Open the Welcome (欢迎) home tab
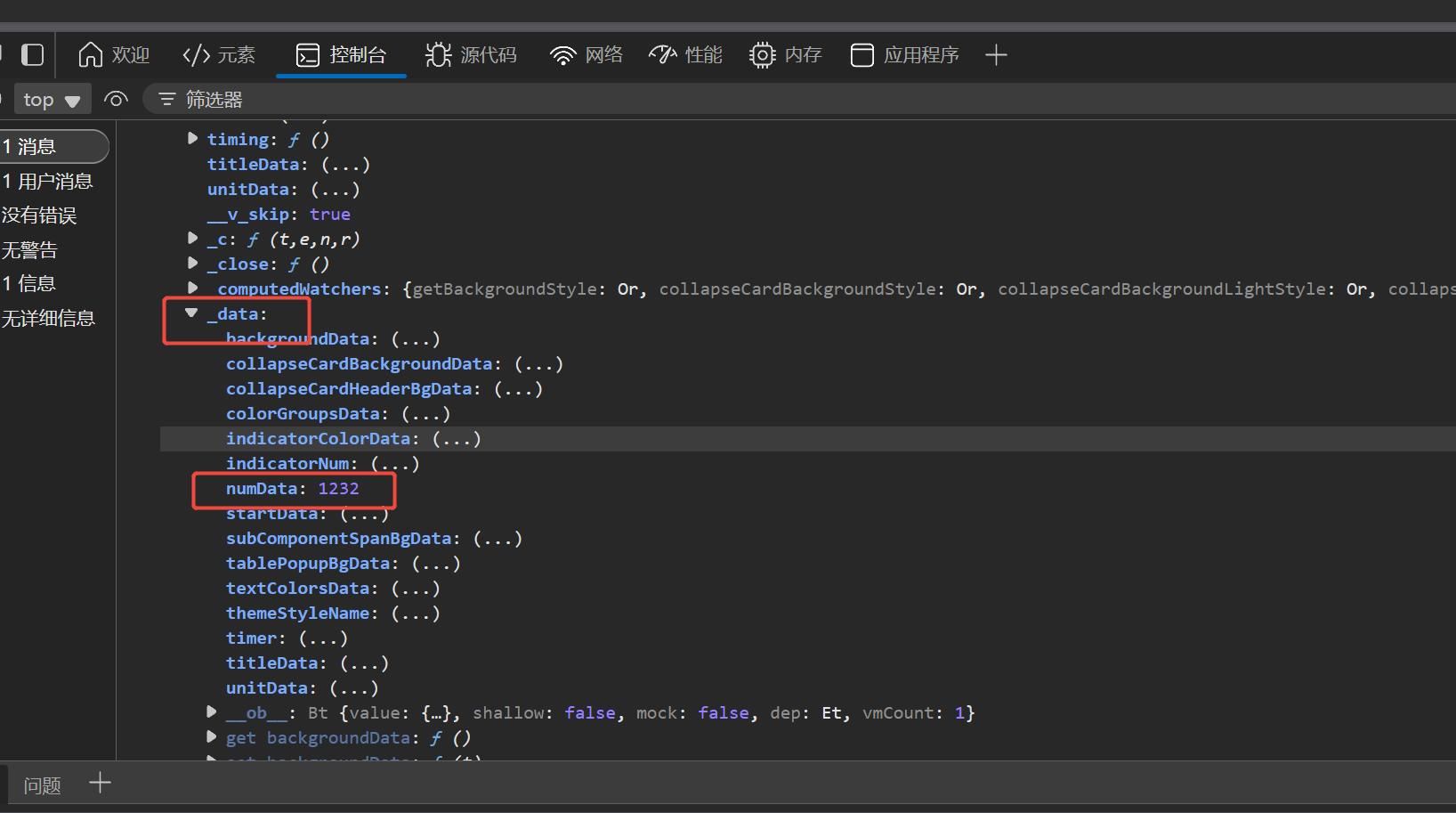The image size is (1456, 813). coord(114,55)
